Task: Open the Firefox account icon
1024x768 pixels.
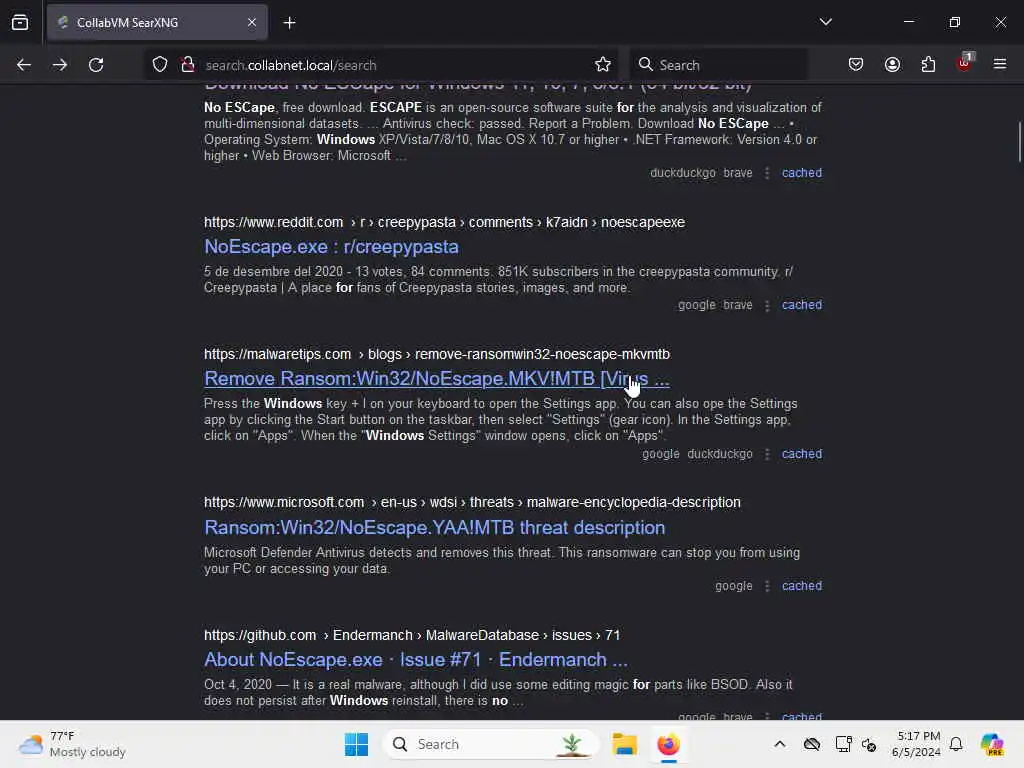Action: coord(892,65)
